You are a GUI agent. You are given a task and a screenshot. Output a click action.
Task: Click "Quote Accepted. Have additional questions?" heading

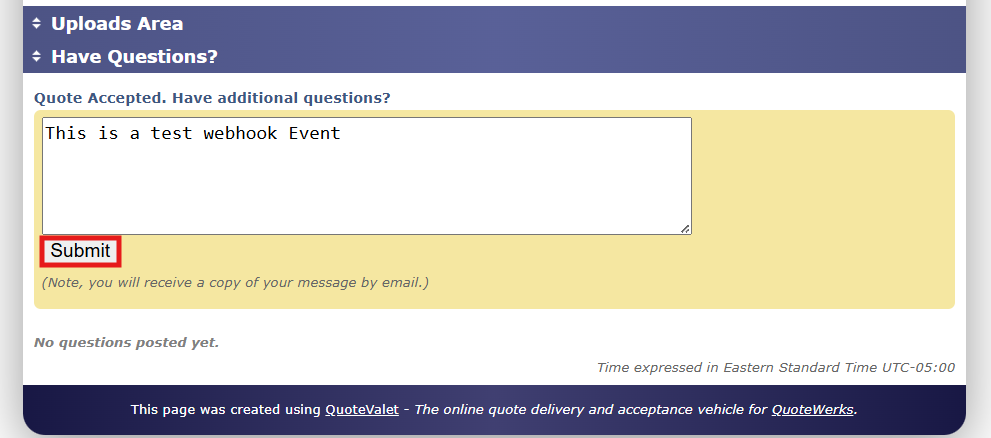click(212, 98)
